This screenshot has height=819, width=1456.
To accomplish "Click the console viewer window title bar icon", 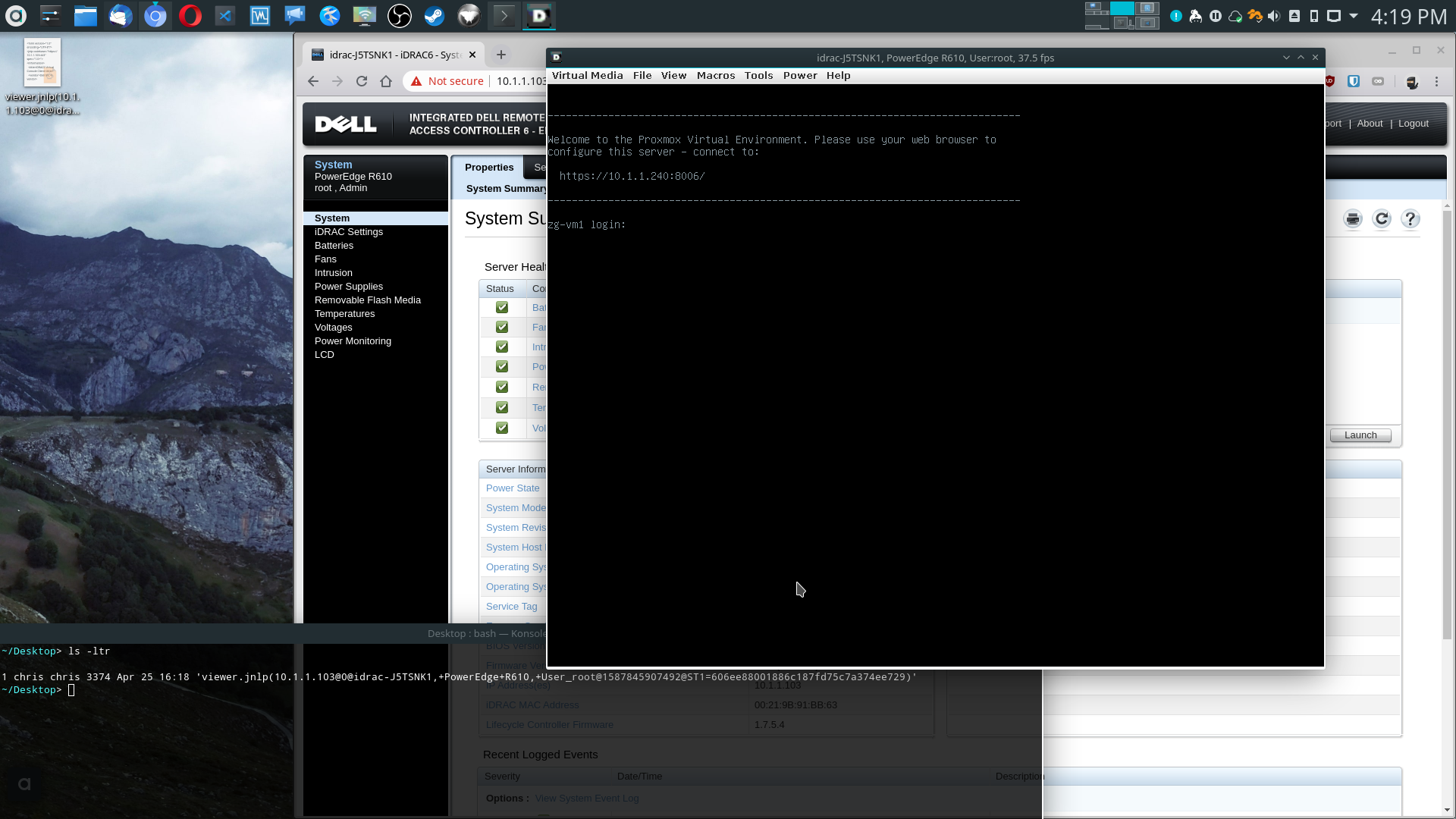I will click(556, 57).
